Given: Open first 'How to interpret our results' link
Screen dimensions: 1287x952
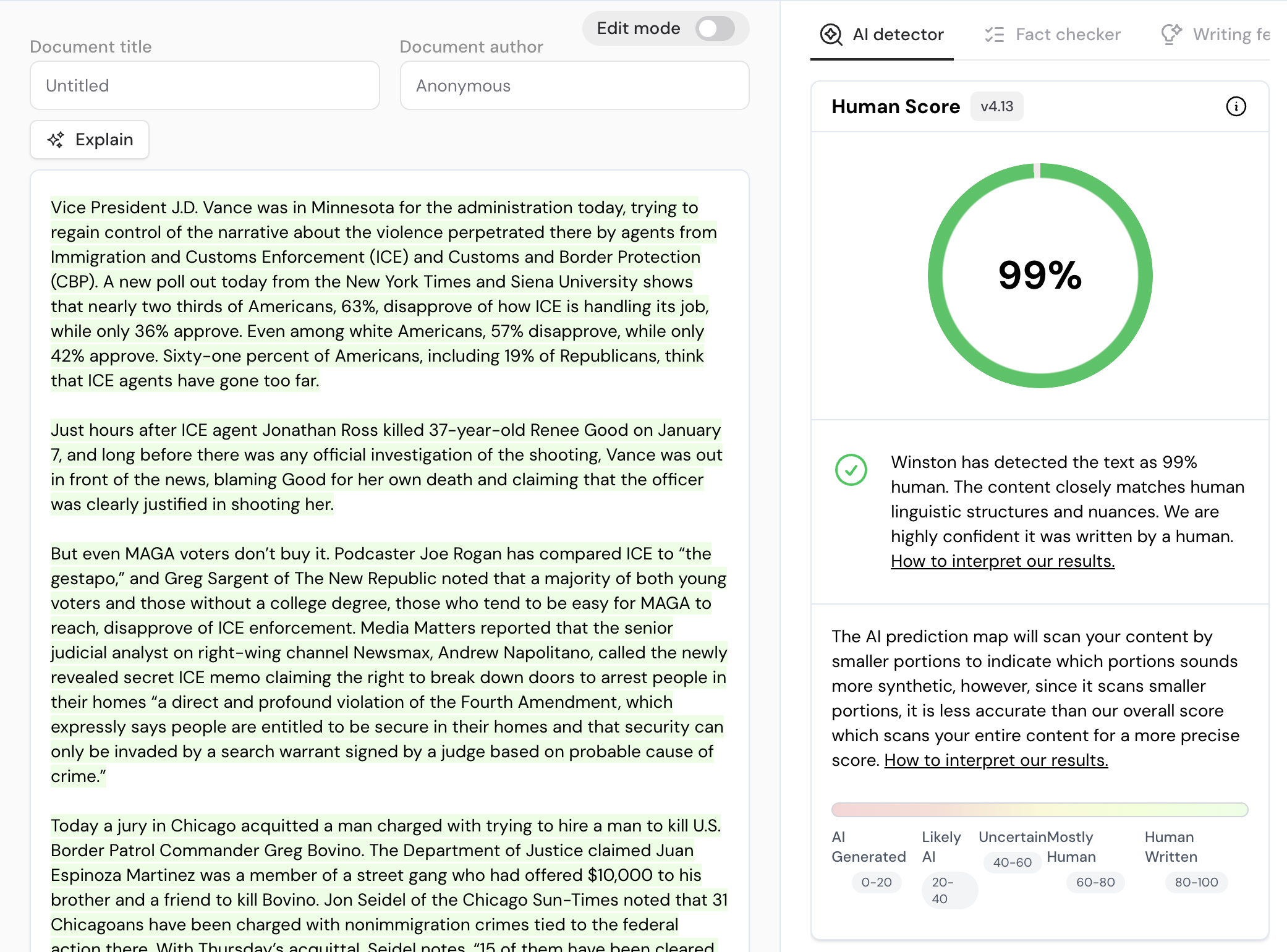Looking at the screenshot, I should (x=1002, y=561).
